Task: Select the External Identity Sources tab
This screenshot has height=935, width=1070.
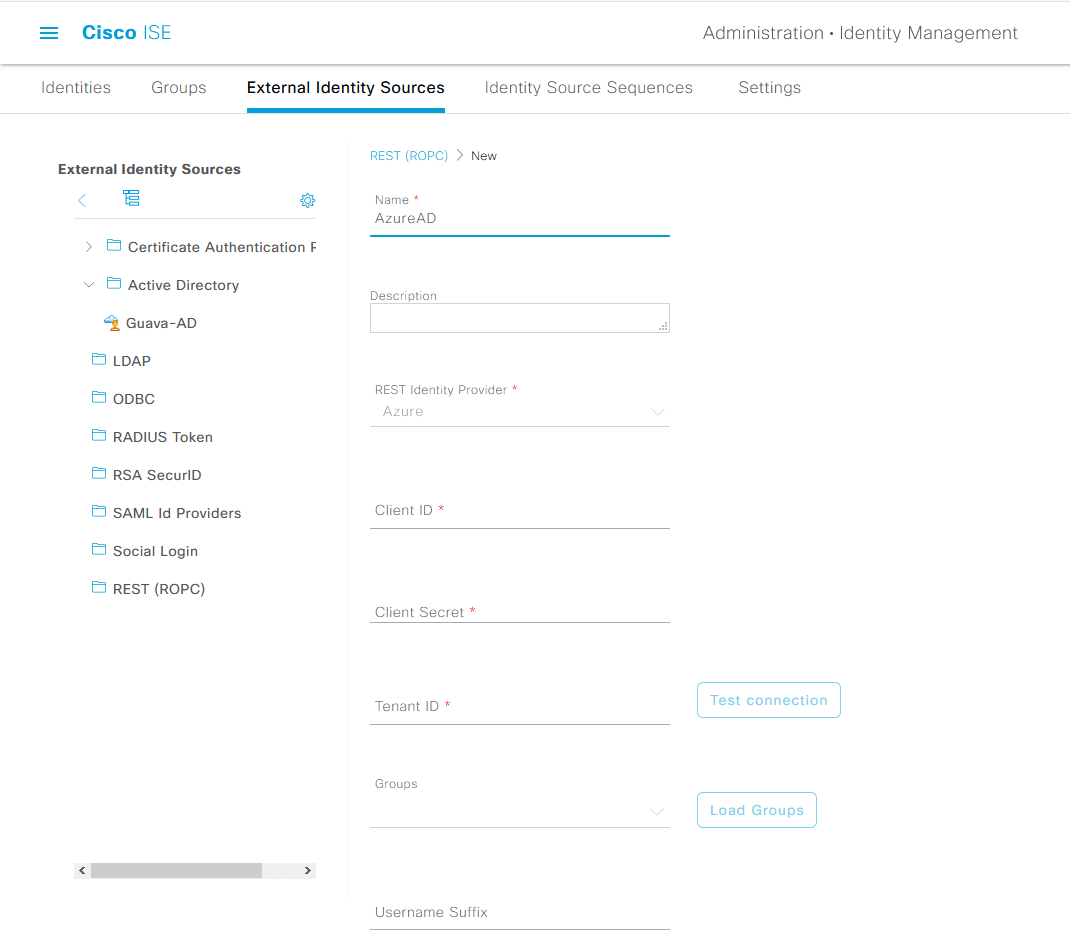Action: 345,87
